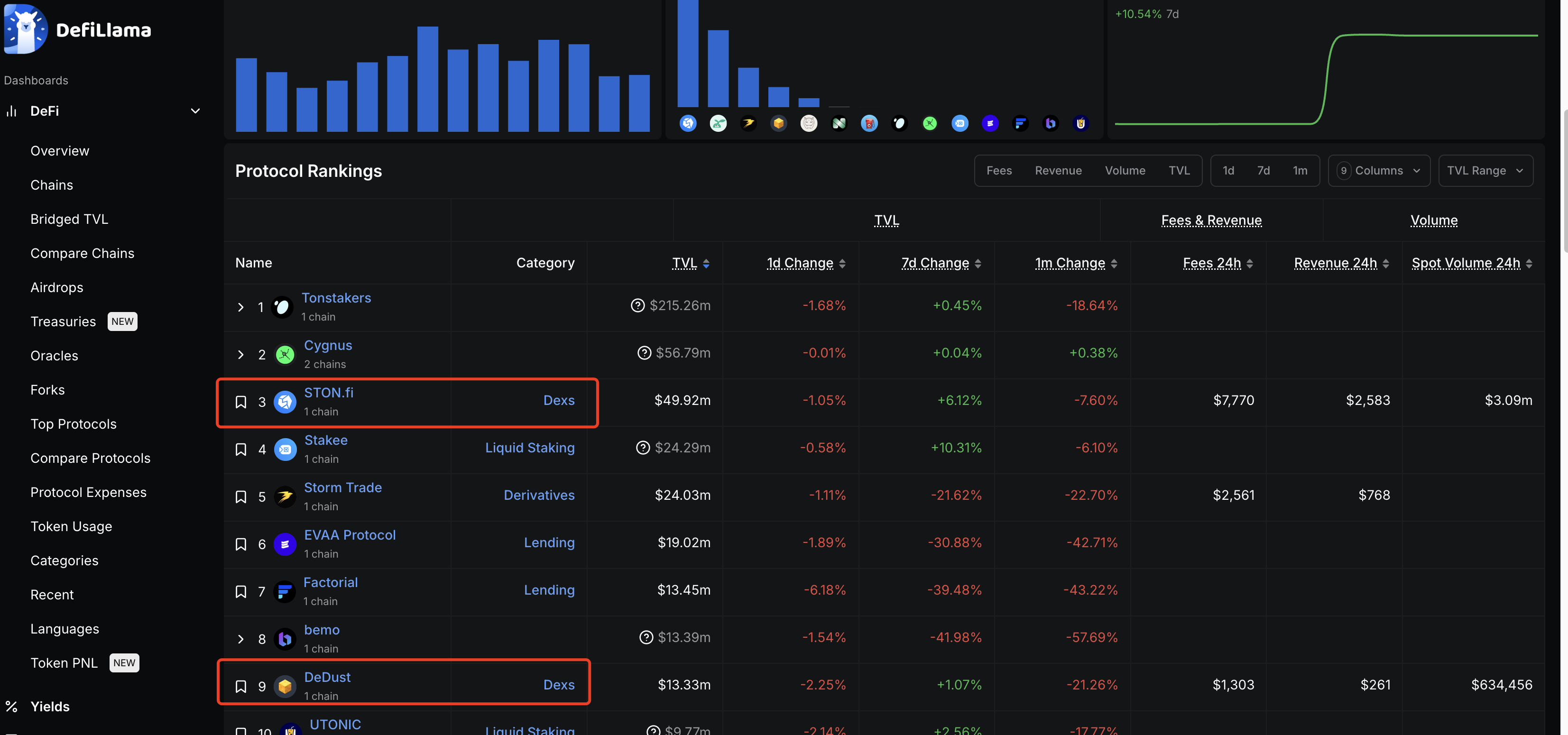The width and height of the screenshot is (1568, 735).
Task: Click the bemo logo in row 8
Action: [x=285, y=640]
